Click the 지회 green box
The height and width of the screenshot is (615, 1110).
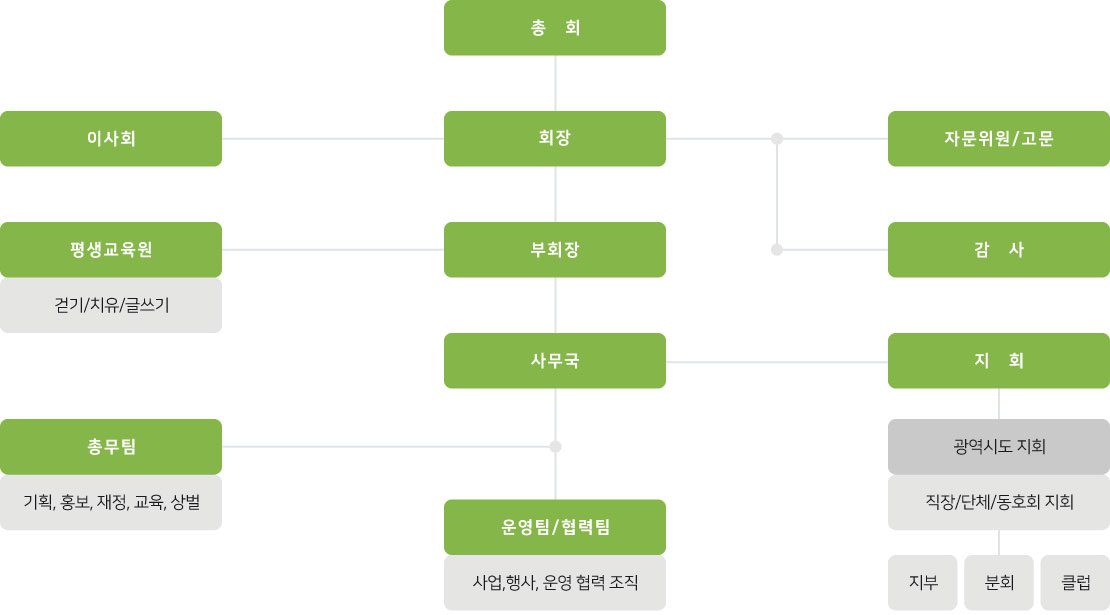pos(999,361)
